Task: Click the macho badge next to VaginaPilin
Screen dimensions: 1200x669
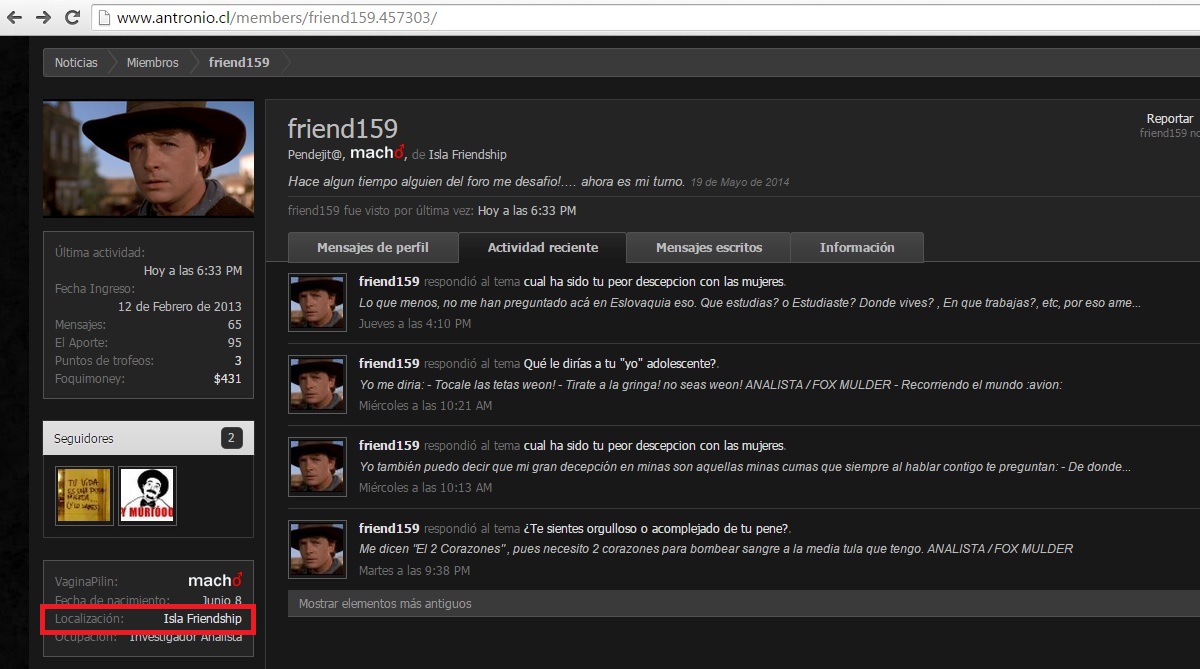Action: coord(215,580)
